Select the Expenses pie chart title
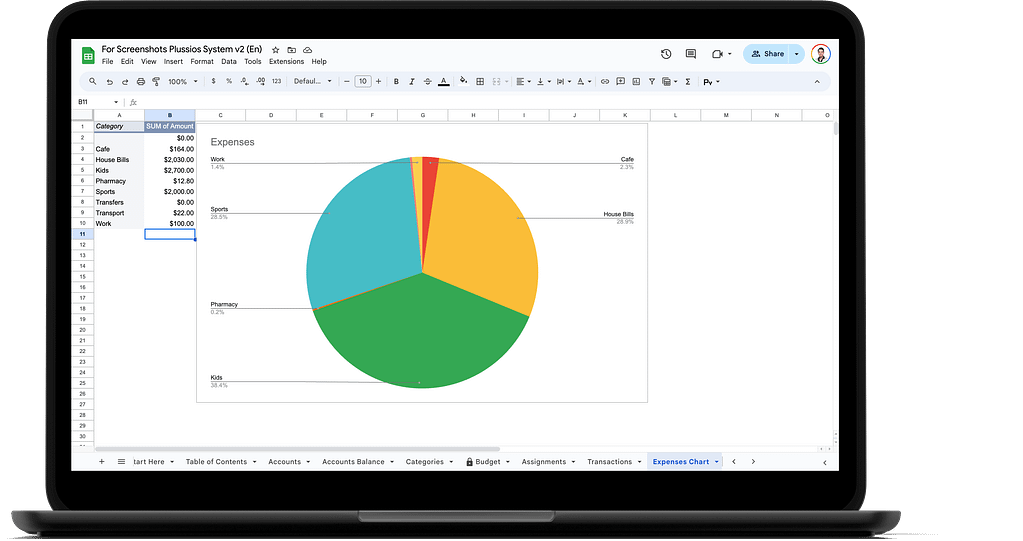 232,142
